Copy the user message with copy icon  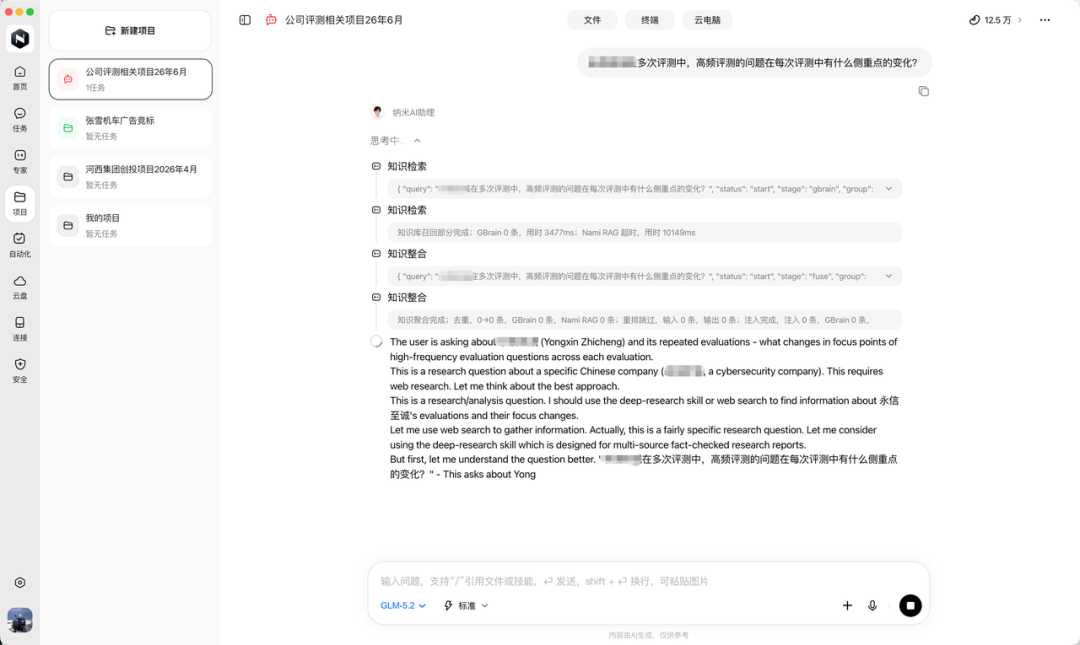click(924, 91)
